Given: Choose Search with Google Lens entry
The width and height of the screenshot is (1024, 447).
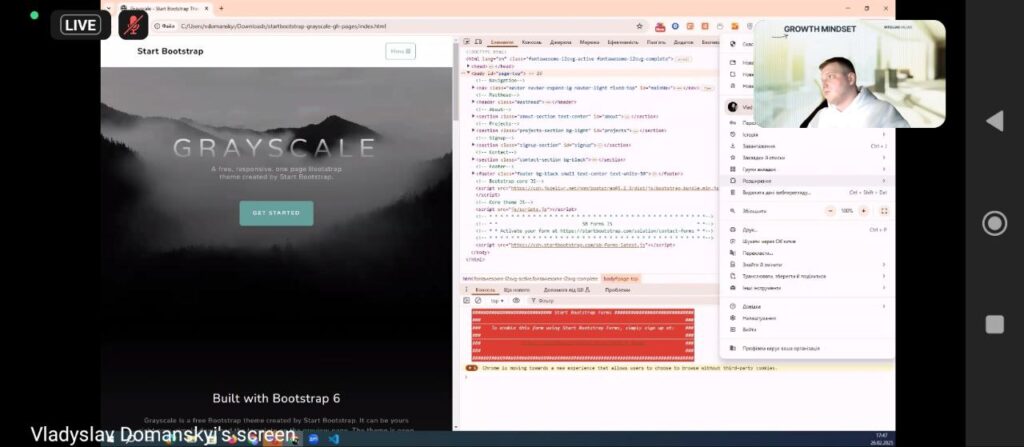Looking at the screenshot, I should click(x=807, y=241).
